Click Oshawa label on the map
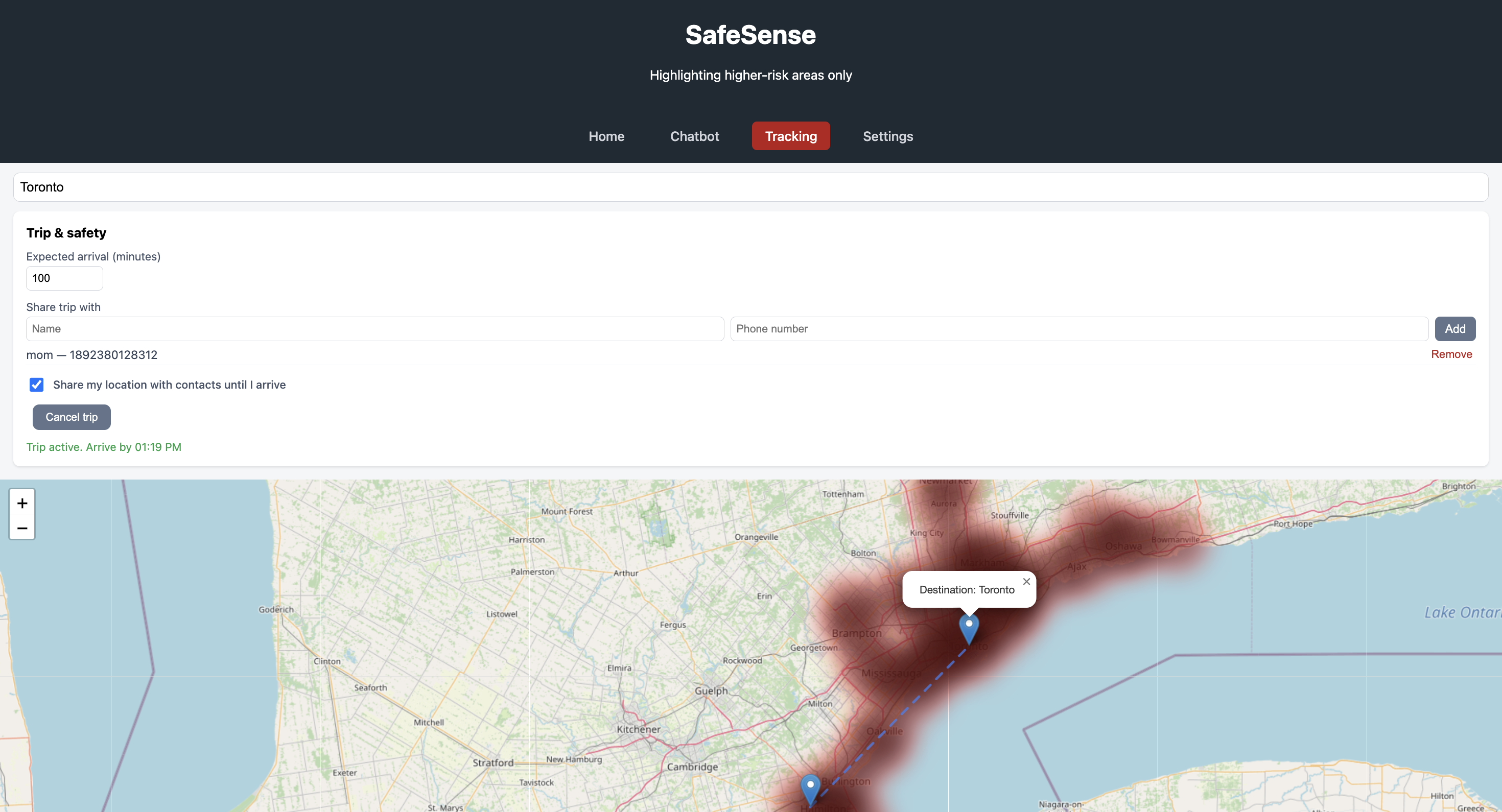 (1123, 546)
